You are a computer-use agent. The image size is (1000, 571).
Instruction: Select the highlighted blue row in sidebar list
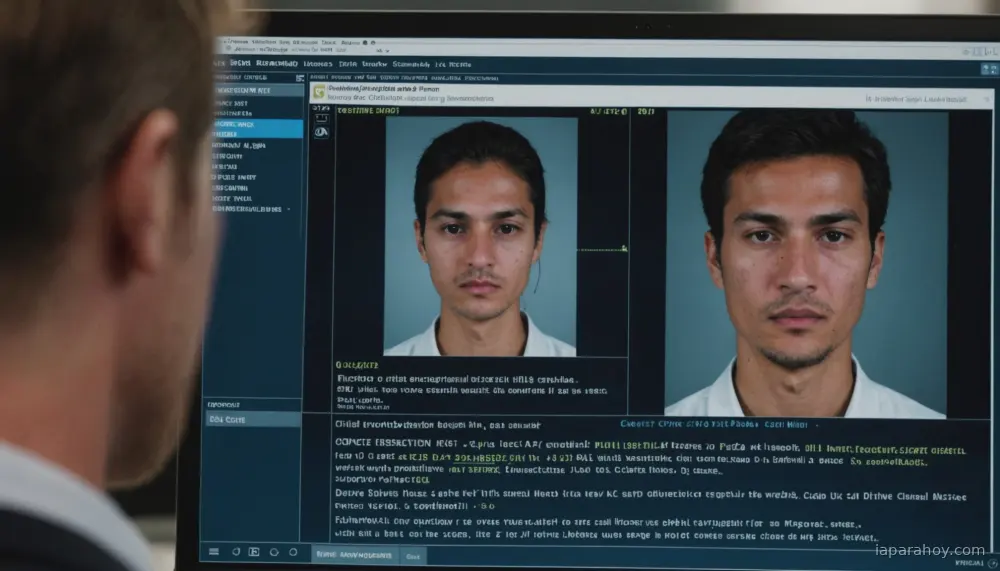[258, 128]
